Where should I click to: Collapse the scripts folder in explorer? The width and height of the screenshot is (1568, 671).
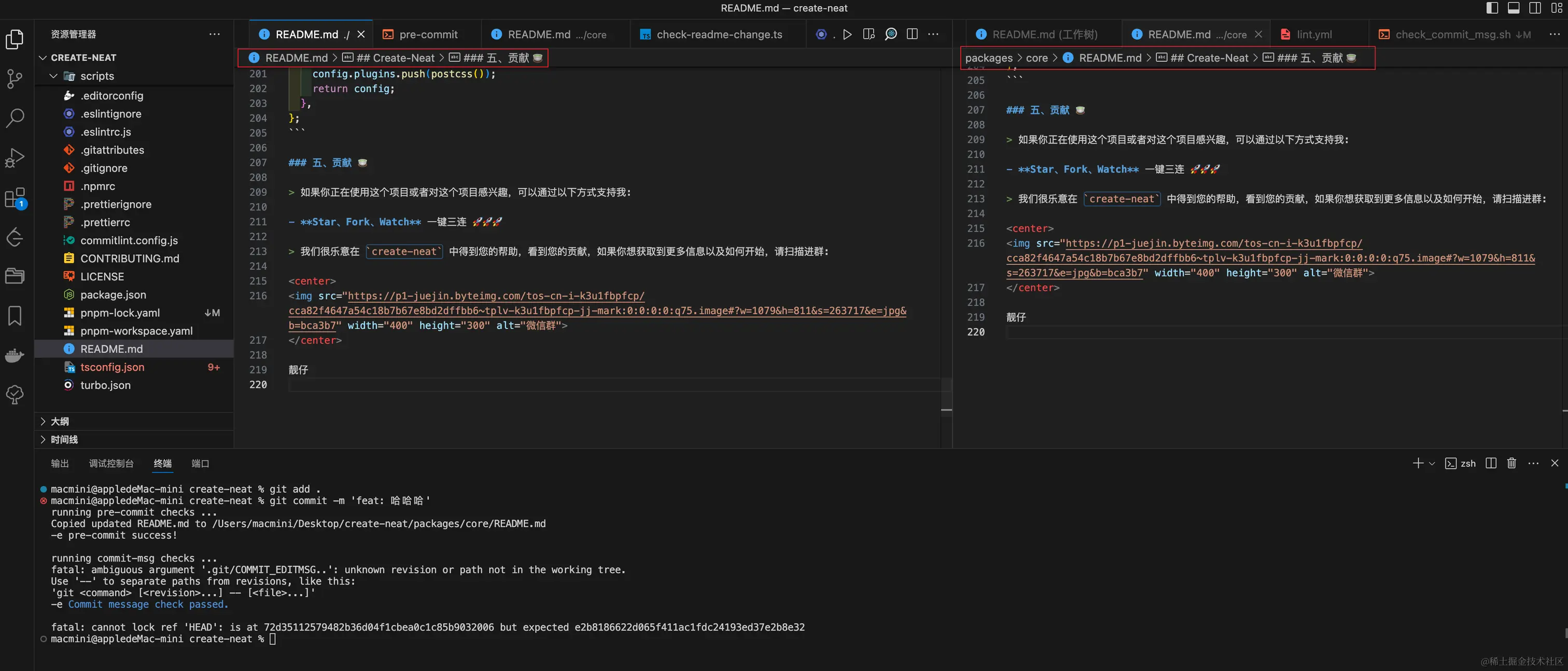point(53,76)
